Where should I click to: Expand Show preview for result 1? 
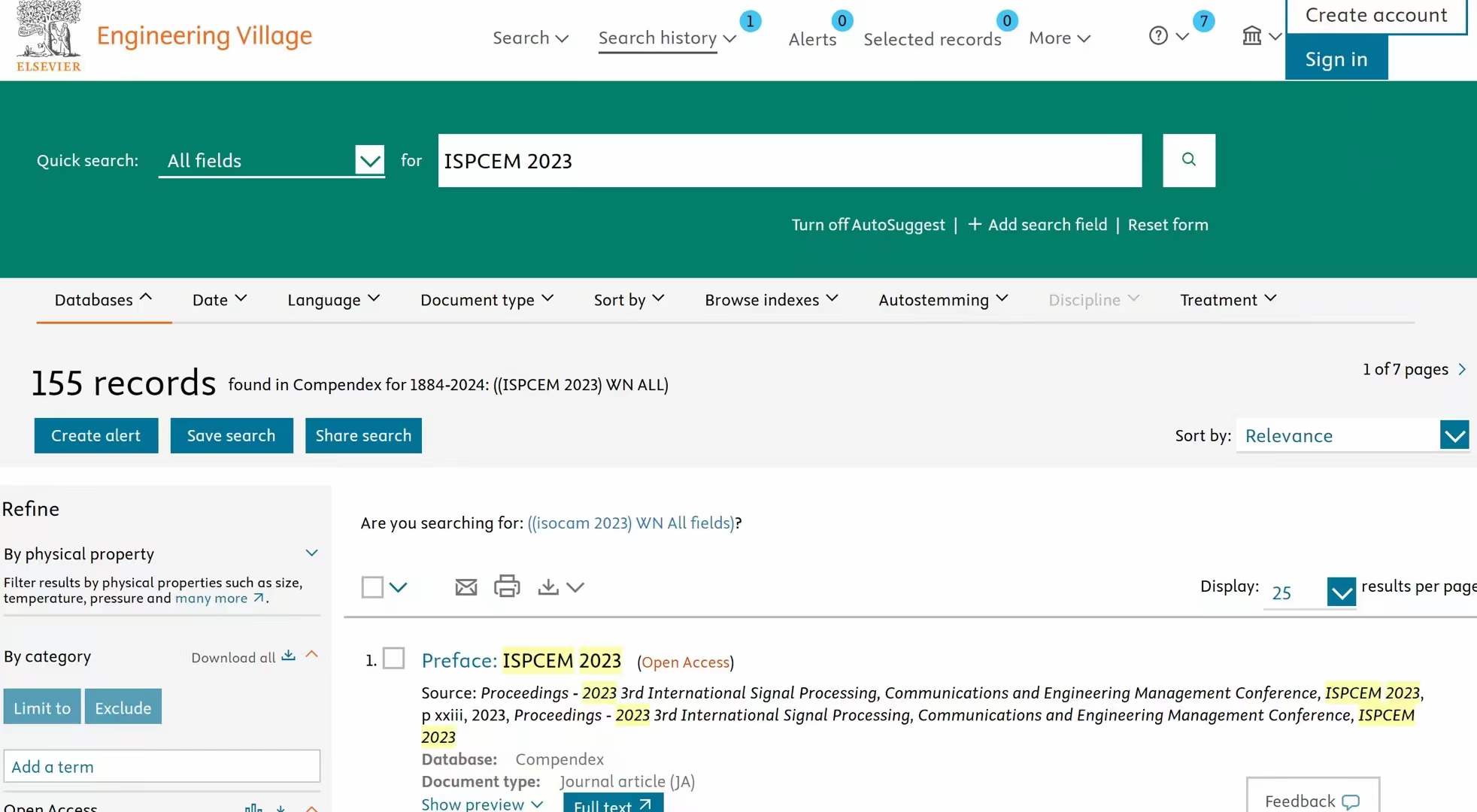click(x=482, y=803)
